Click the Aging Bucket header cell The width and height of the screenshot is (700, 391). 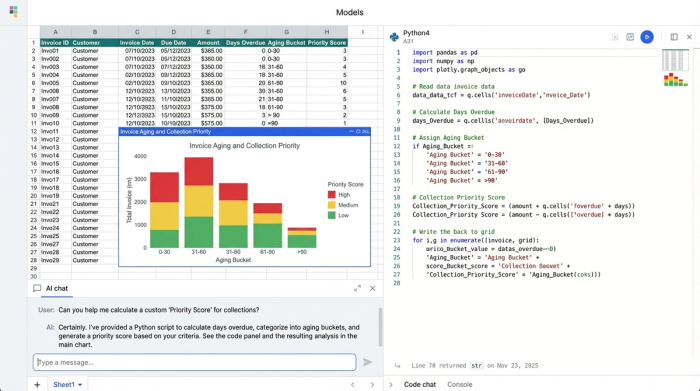coord(286,43)
